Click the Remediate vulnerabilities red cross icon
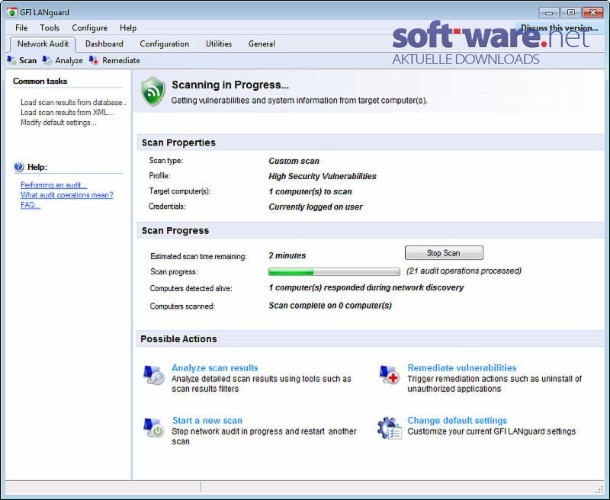Screen dimensions: 610x500 pyautogui.click(x=389, y=375)
